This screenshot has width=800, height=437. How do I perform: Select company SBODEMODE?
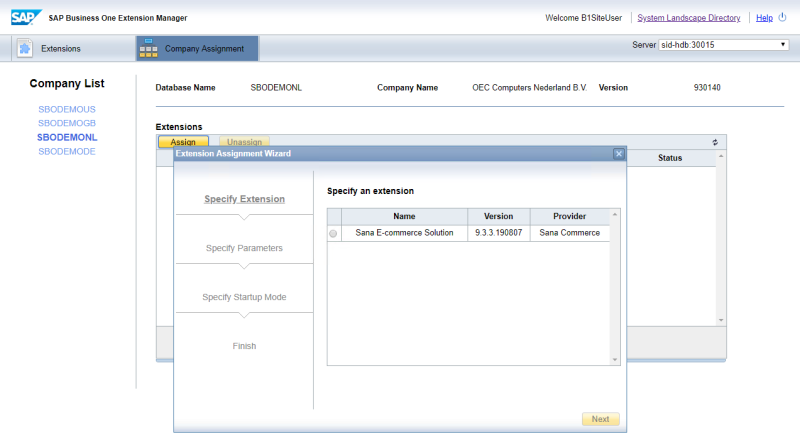click(x=67, y=151)
